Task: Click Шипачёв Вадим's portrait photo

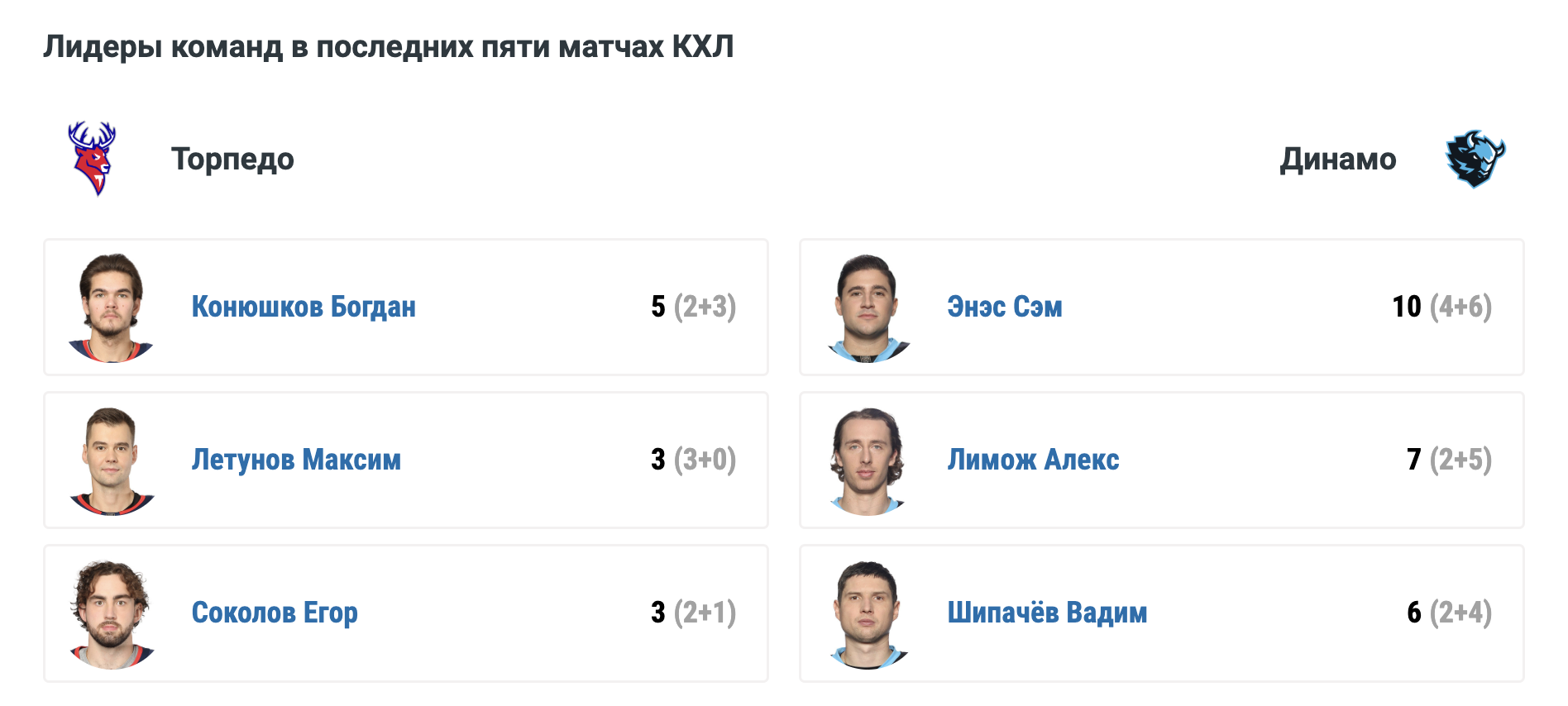Action: (x=868, y=613)
